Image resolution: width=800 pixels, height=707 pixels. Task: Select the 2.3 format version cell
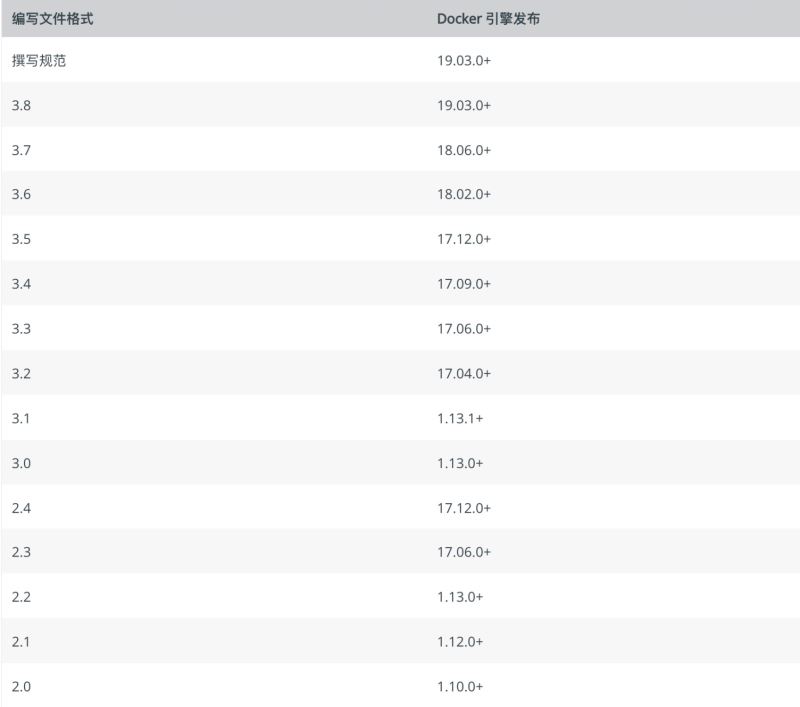tap(21, 552)
